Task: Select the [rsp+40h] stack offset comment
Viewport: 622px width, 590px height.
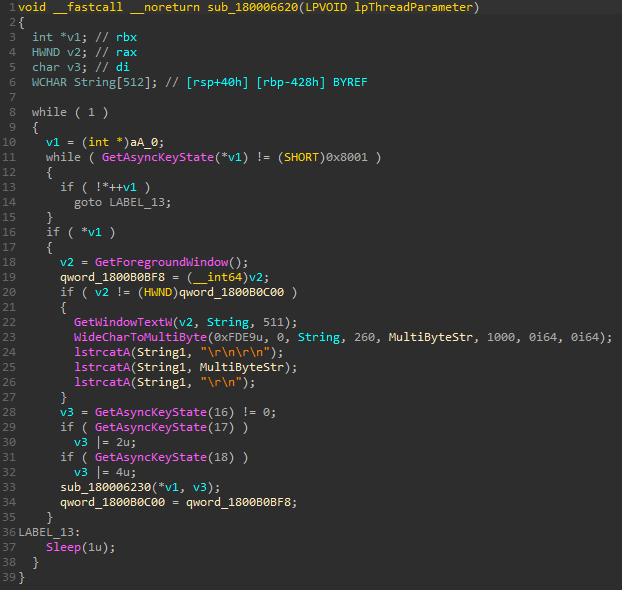Action: click(217, 82)
